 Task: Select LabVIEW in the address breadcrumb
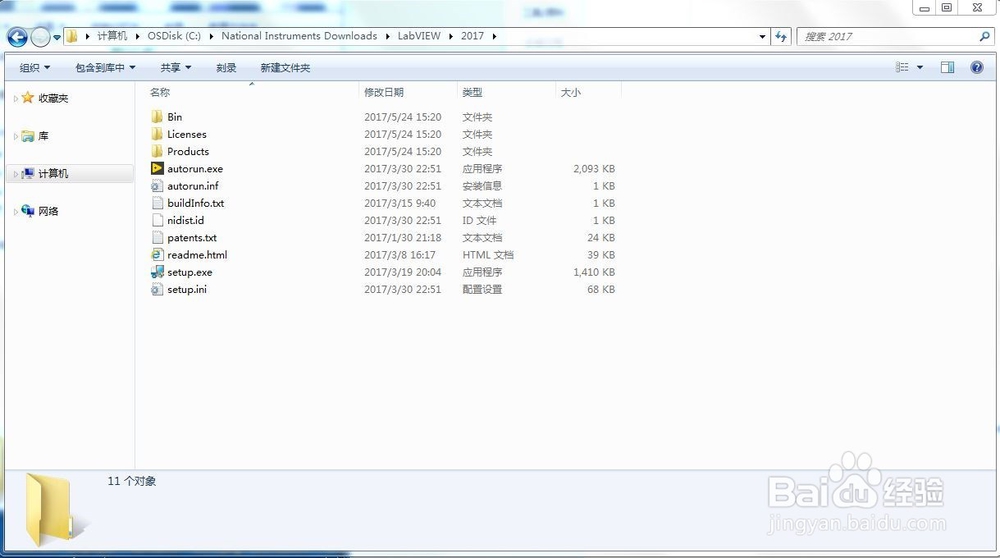(x=419, y=36)
